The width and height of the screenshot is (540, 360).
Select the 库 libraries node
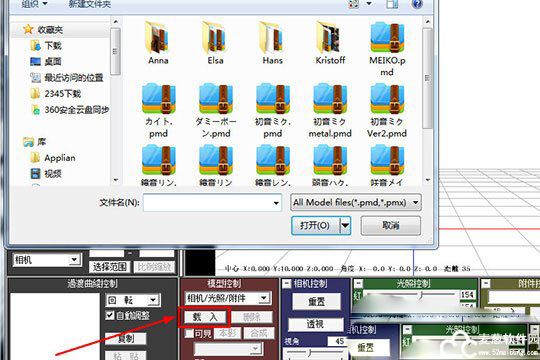pyautogui.click(x=34, y=142)
